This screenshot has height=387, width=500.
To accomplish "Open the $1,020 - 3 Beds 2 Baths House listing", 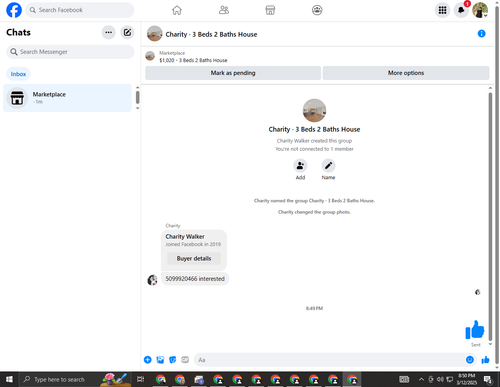I will coord(193,60).
